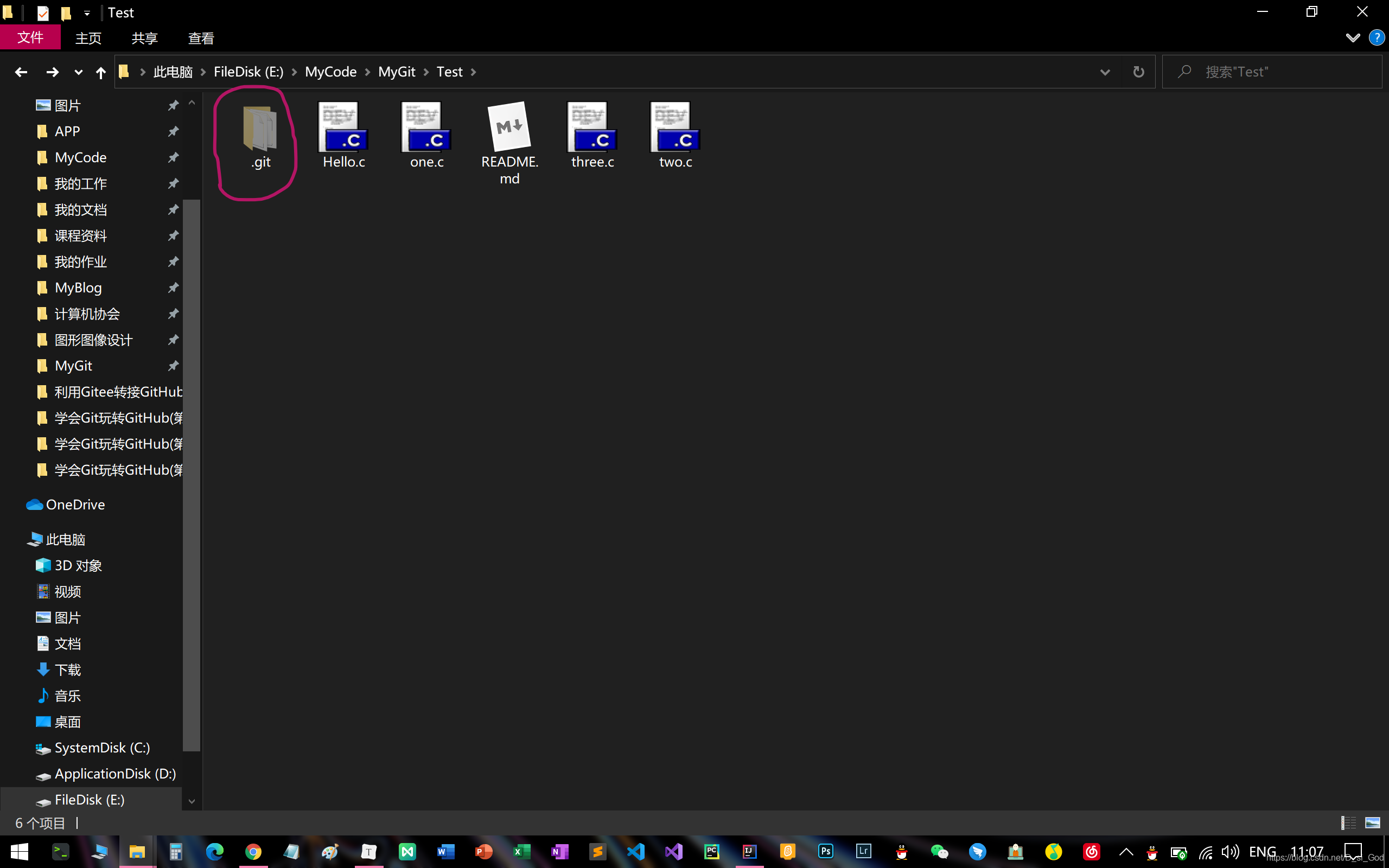Viewport: 1389px width, 868px height.
Task: Switch to details view layout icon
Action: [1348, 822]
